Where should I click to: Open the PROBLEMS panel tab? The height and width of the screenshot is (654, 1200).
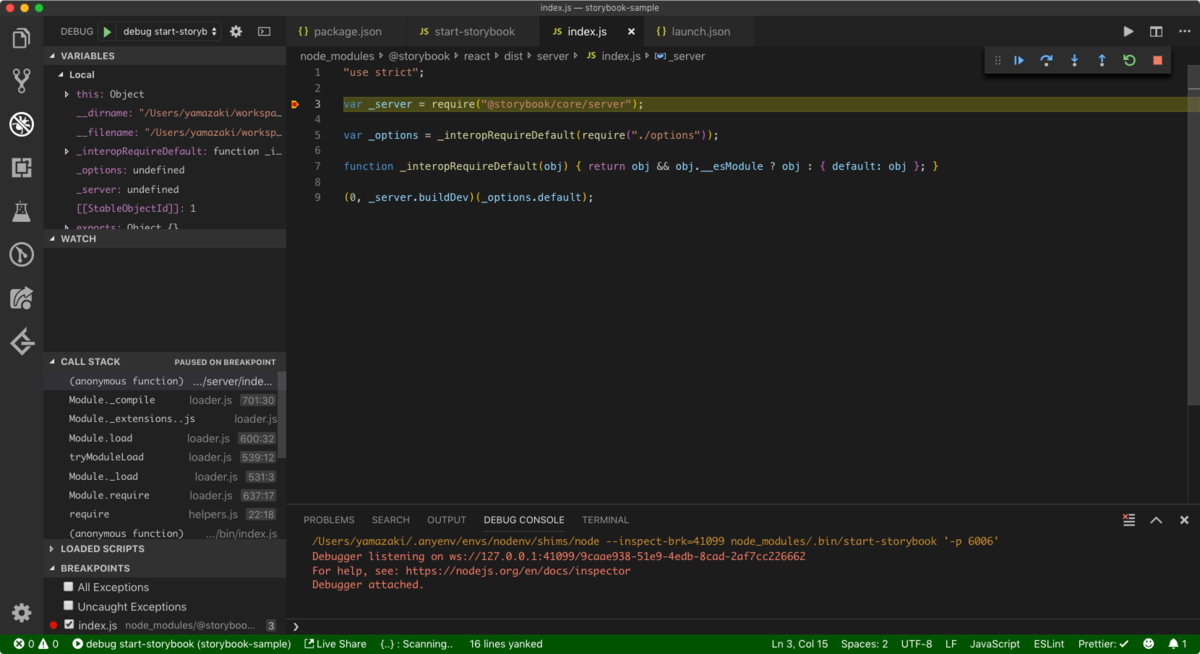pyautogui.click(x=329, y=520)
